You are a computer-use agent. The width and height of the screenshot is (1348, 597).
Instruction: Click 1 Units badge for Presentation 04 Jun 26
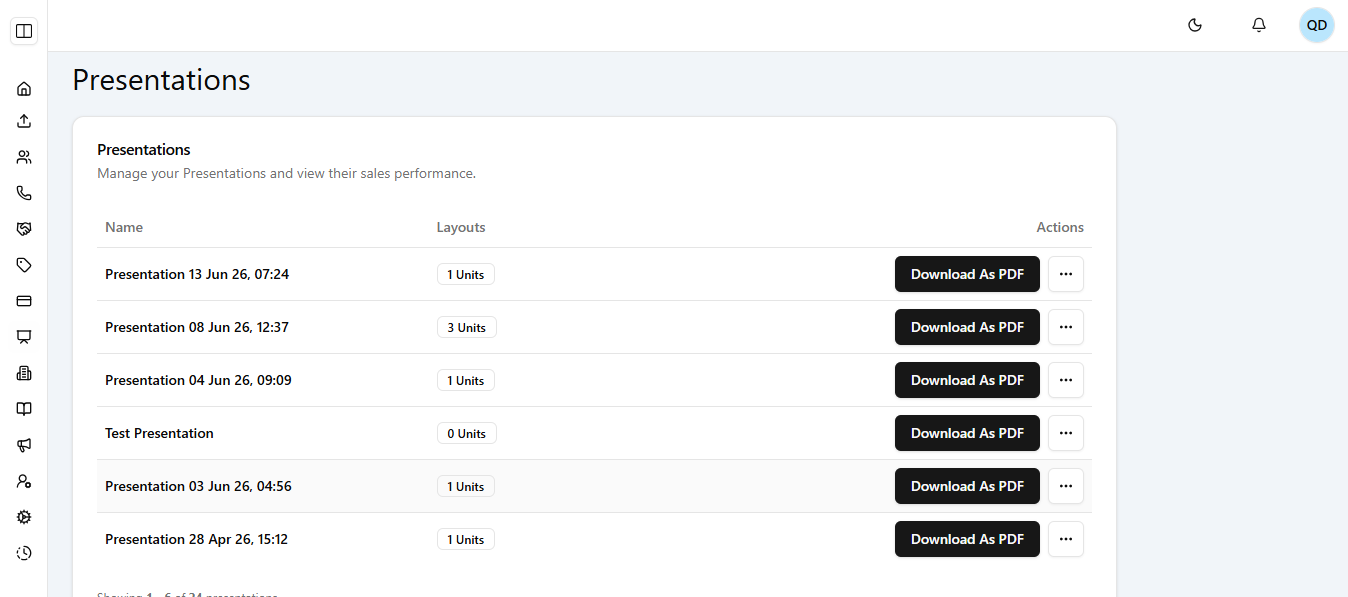click(466, 380)
